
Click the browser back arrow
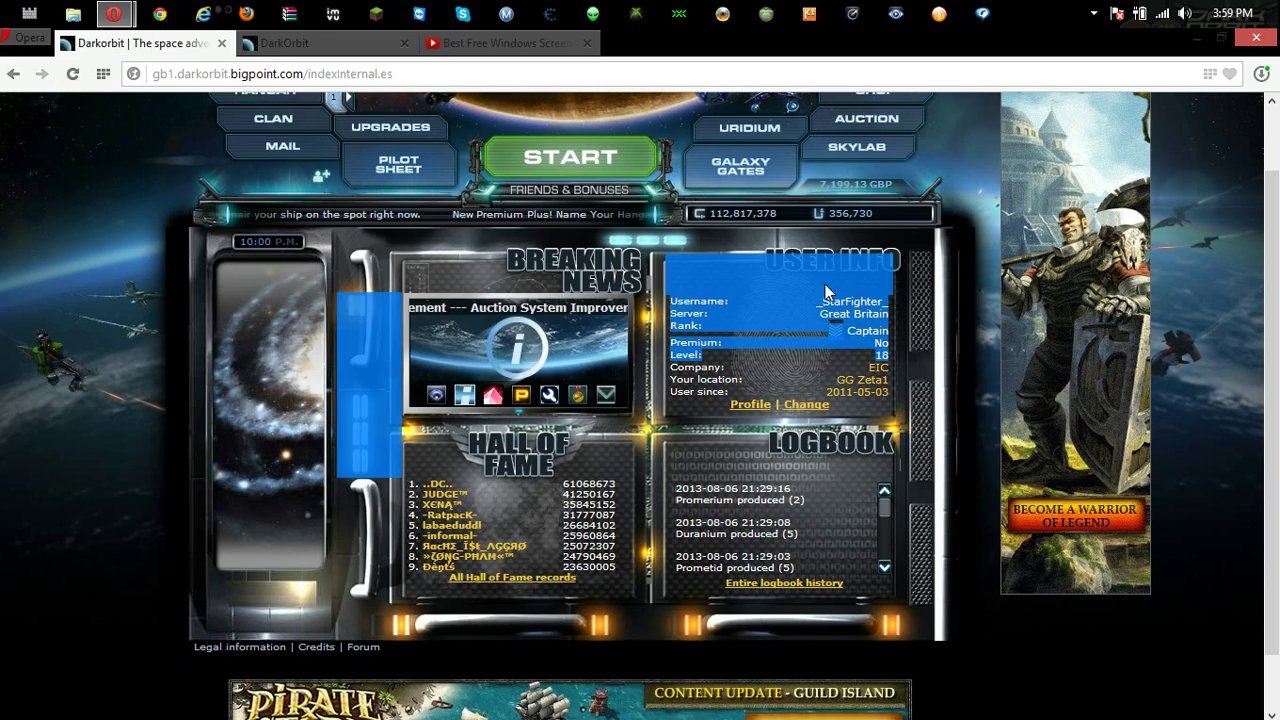click(13, 74)
